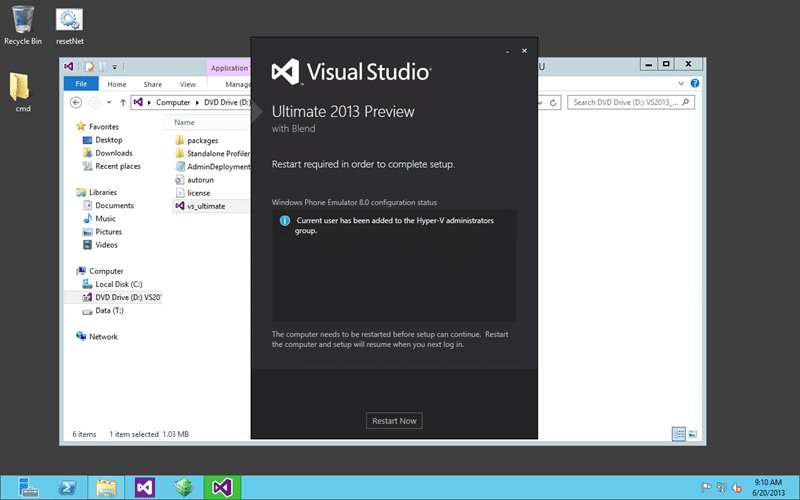Select Recent places under Favorites
The width and height of the screenshot is (800, 500).
(x=117, y=166)
